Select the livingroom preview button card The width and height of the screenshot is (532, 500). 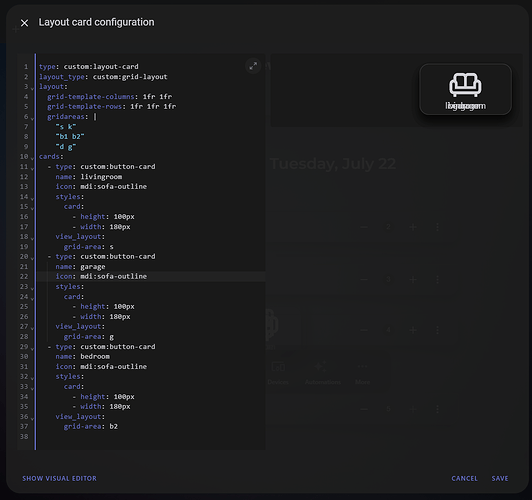[465, 89]
